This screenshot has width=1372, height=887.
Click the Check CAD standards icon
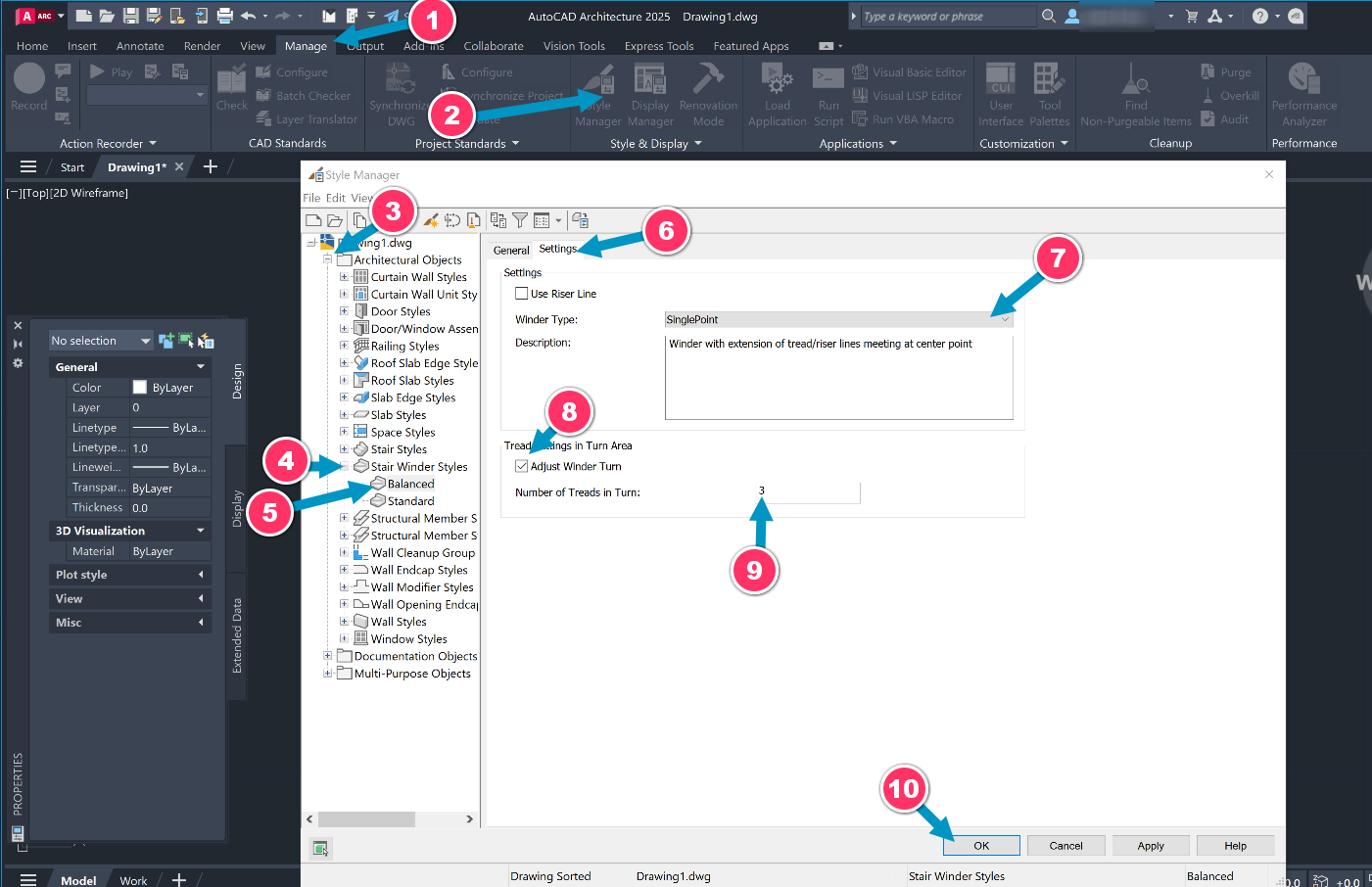coord(232,81)
